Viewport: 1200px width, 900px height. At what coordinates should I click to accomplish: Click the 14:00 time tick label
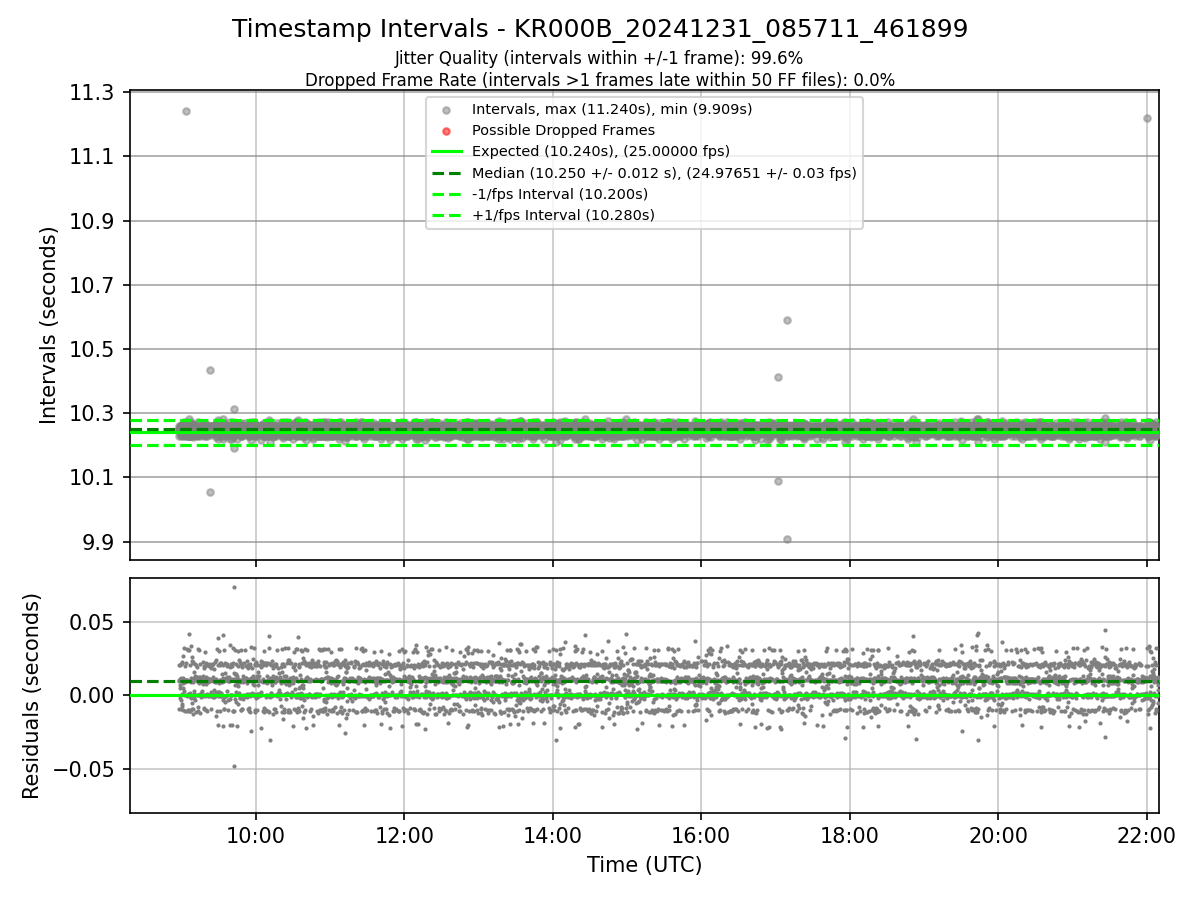coord(553,834)
